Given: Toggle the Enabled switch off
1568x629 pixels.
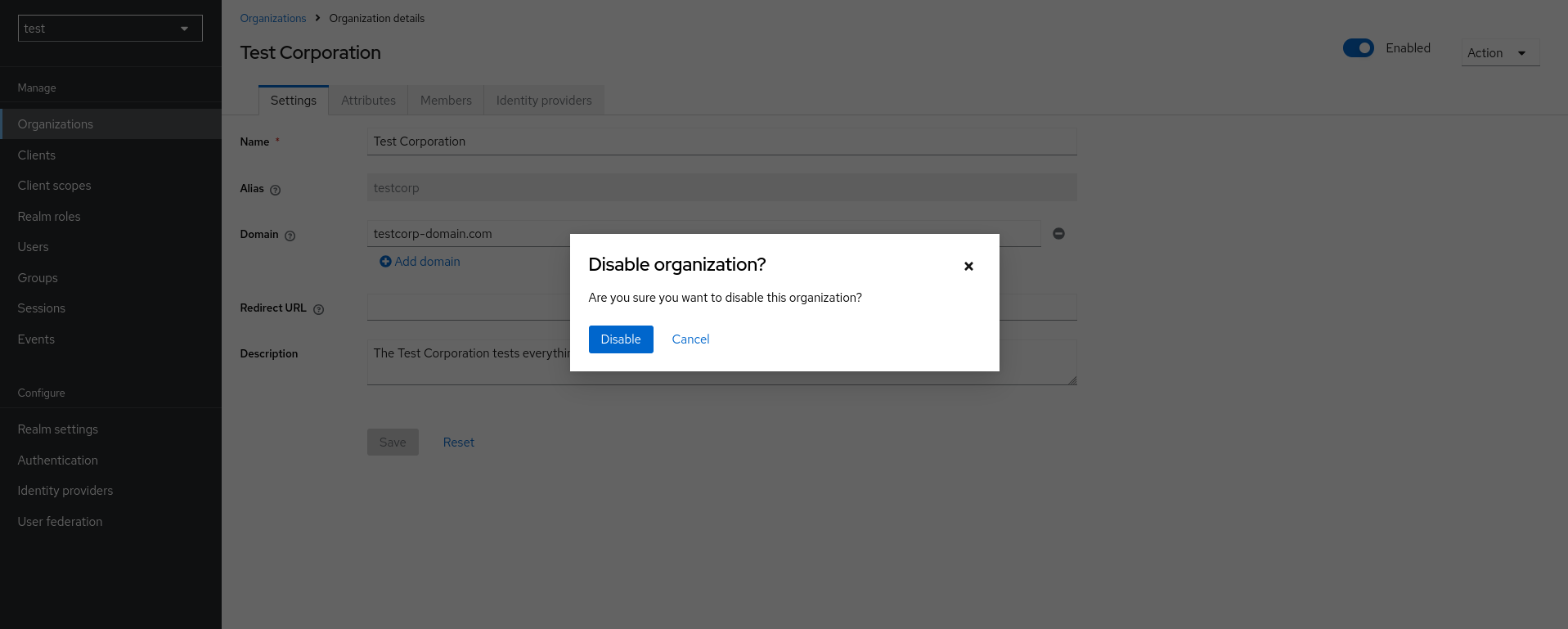Looking at the screenshot, I should point(1358,48).
